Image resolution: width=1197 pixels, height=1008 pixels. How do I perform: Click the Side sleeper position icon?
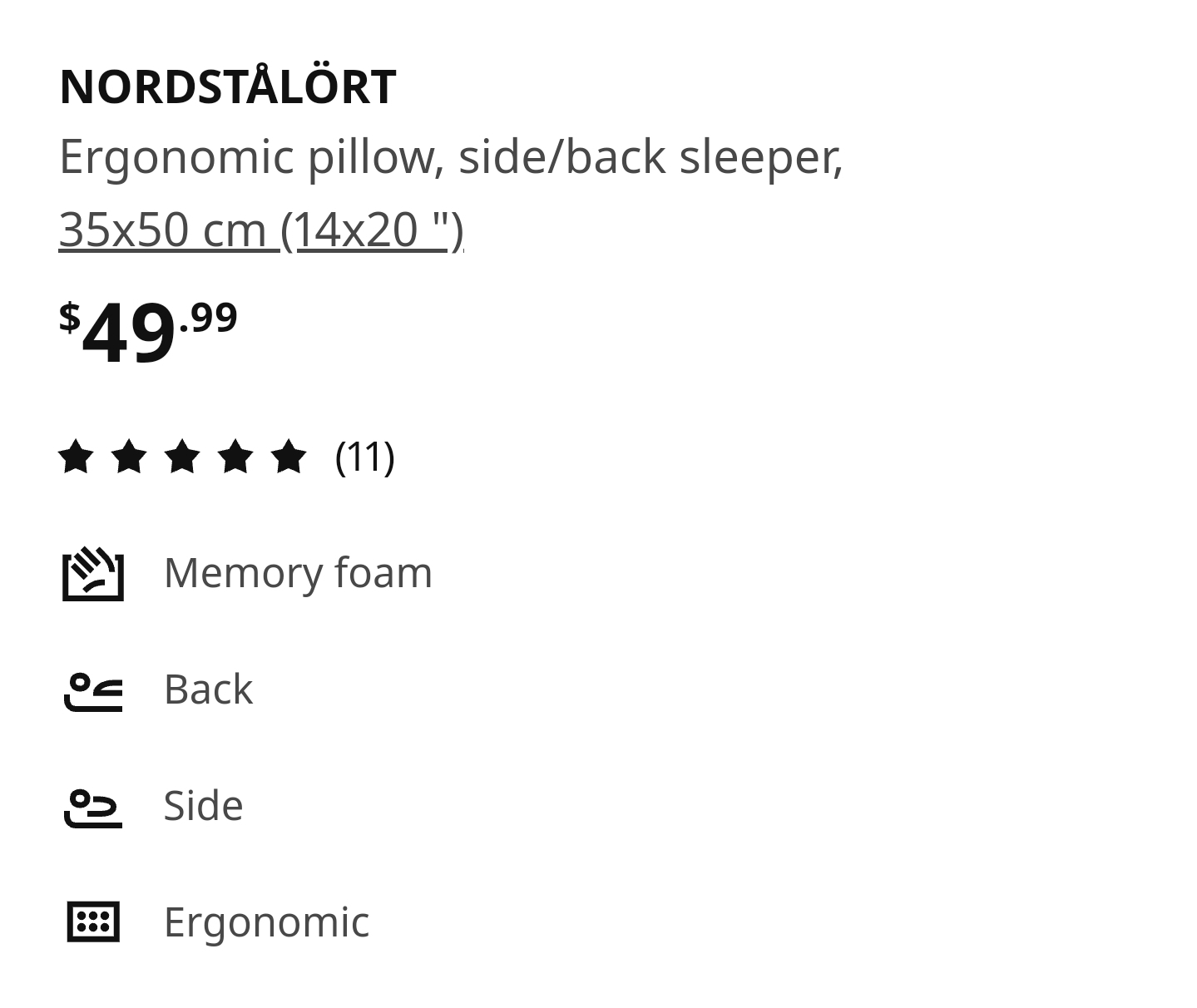[93, 808]
